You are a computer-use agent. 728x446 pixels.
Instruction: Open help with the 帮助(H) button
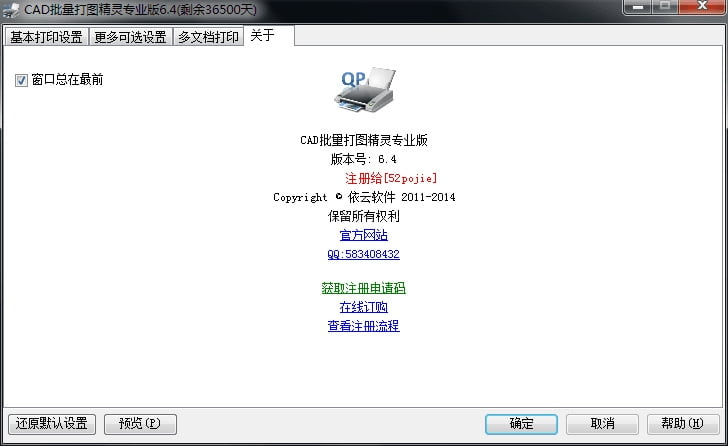682,424
